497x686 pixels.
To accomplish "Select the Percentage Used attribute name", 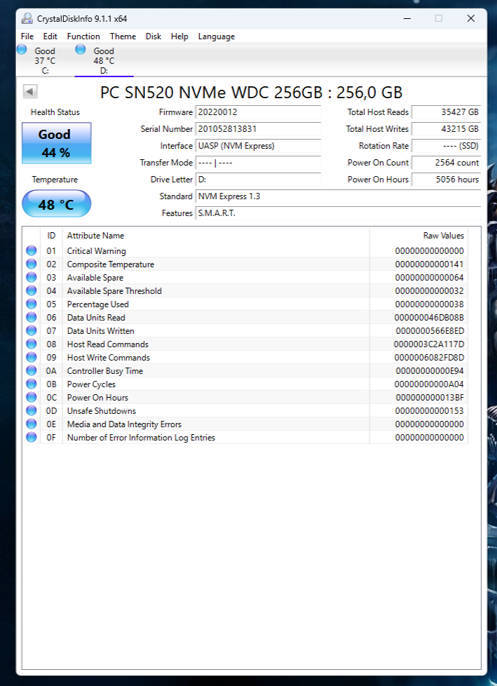I will [x=98, y=304].
